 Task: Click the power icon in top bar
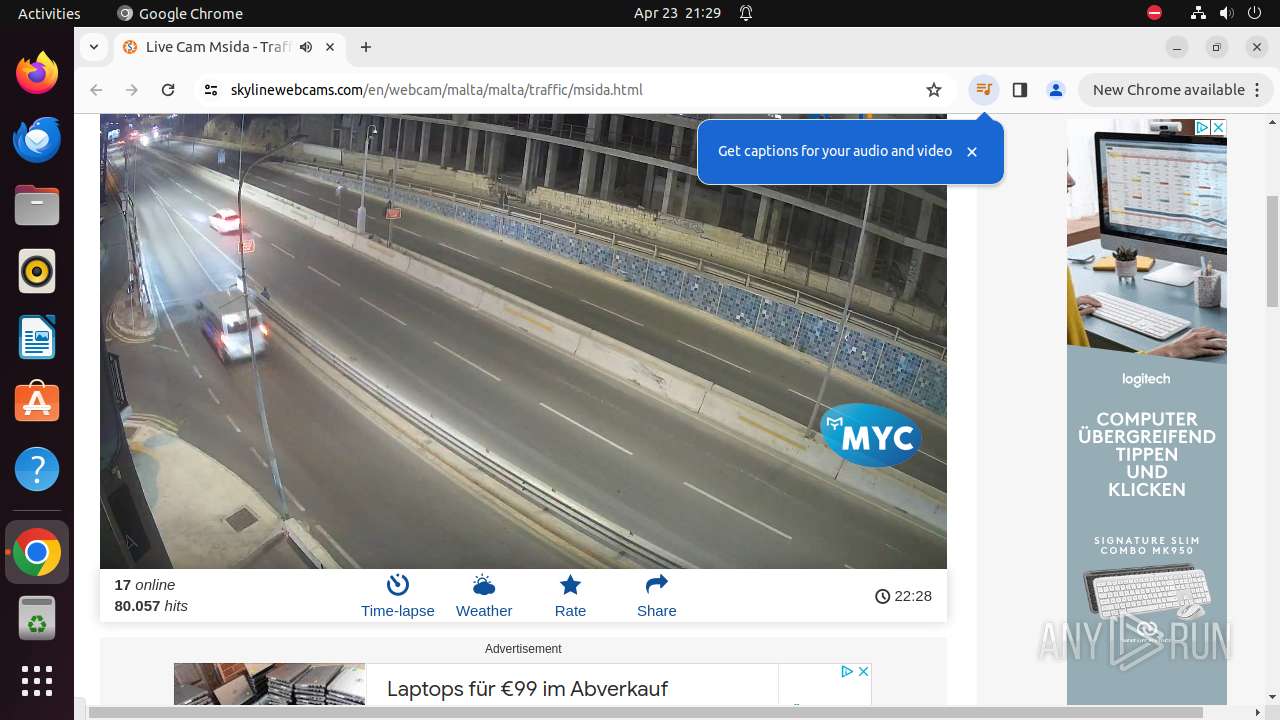point(1254,13)
